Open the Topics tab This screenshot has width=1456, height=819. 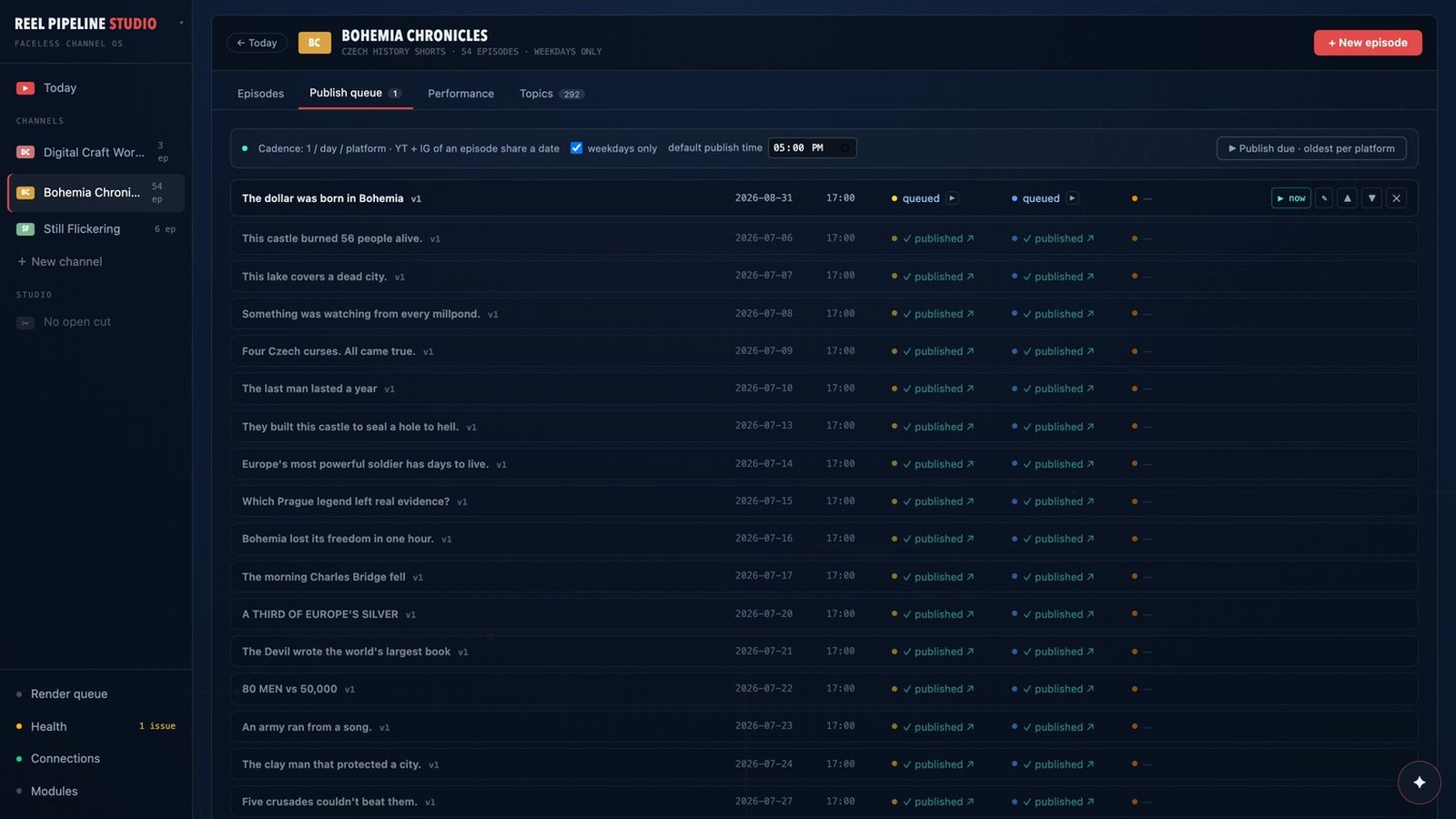(551, 94)
